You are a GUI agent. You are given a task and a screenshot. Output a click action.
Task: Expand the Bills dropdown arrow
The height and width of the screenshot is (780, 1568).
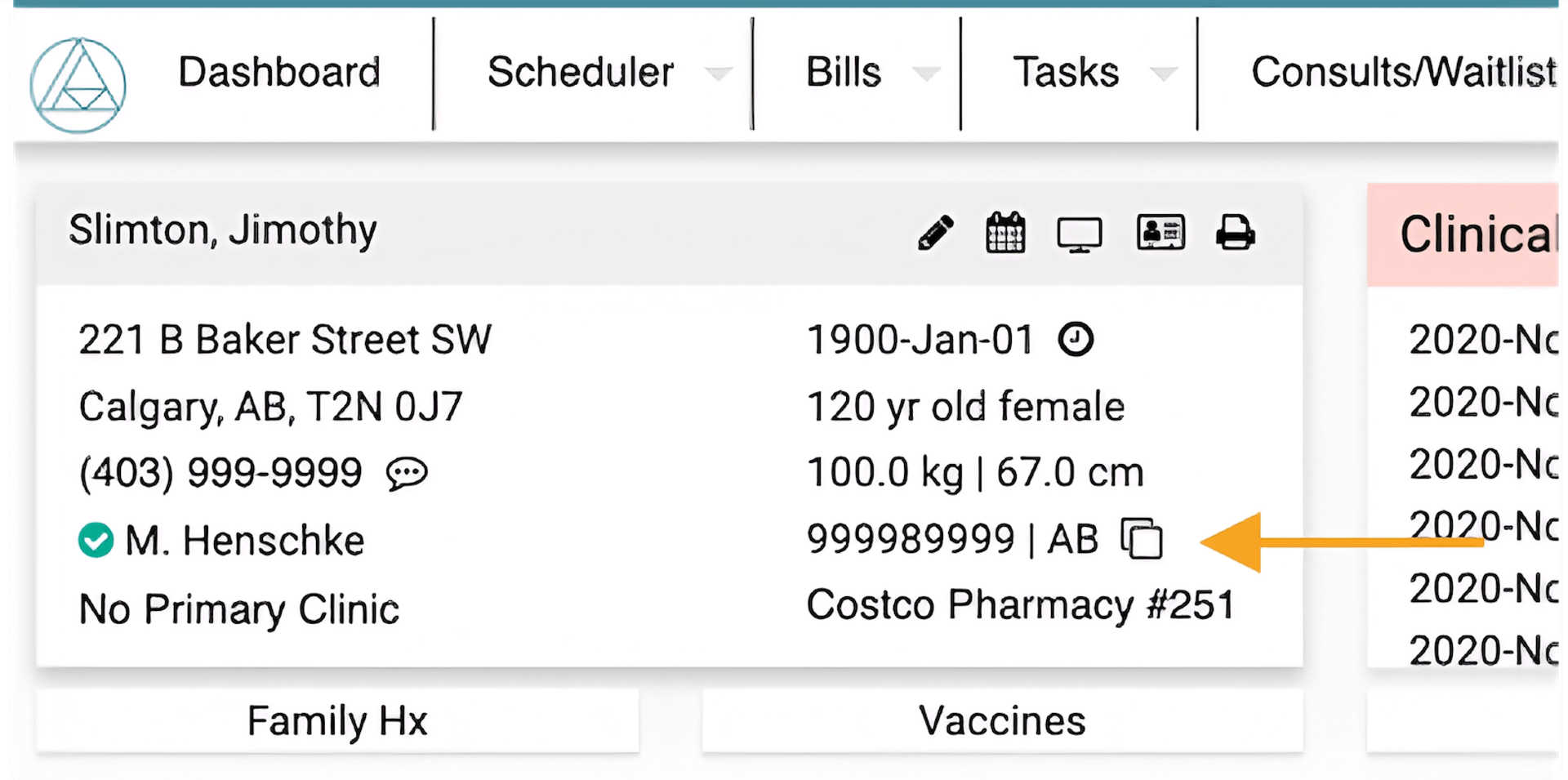click(925, 74)
